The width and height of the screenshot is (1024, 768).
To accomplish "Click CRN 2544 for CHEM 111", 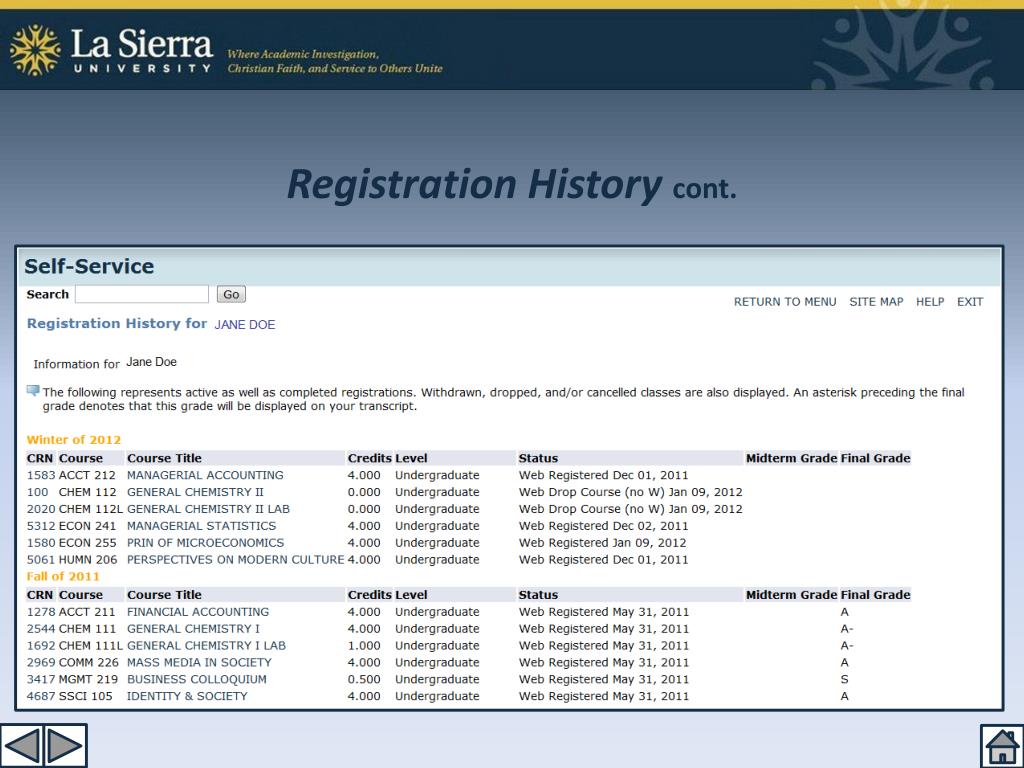I will [x=40, y=629].
